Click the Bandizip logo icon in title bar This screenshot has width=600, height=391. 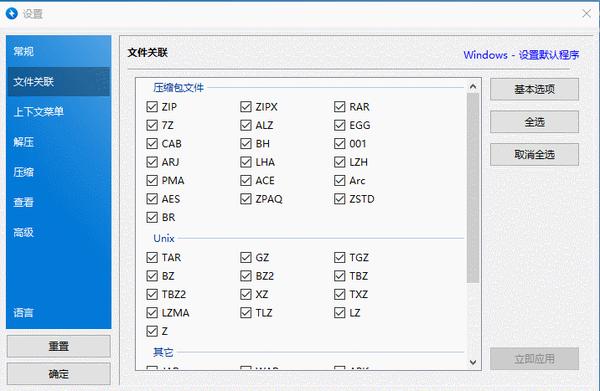[11, 13]
